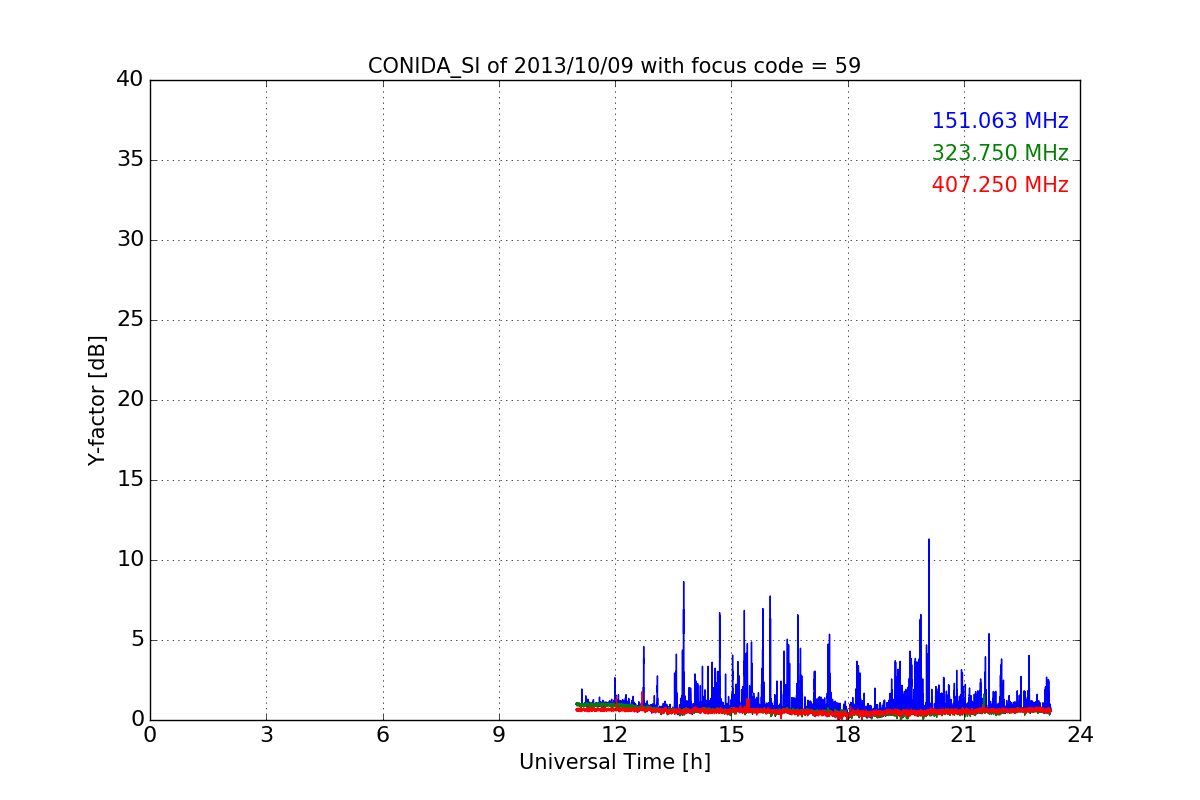Click the x-axis tick label 12
This screenshot has width=1200, height=800.
pos(615,735)
